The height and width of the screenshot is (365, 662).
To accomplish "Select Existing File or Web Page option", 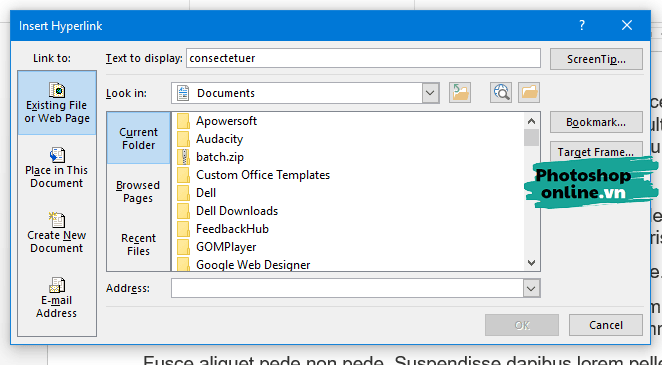I will [57, 103].
